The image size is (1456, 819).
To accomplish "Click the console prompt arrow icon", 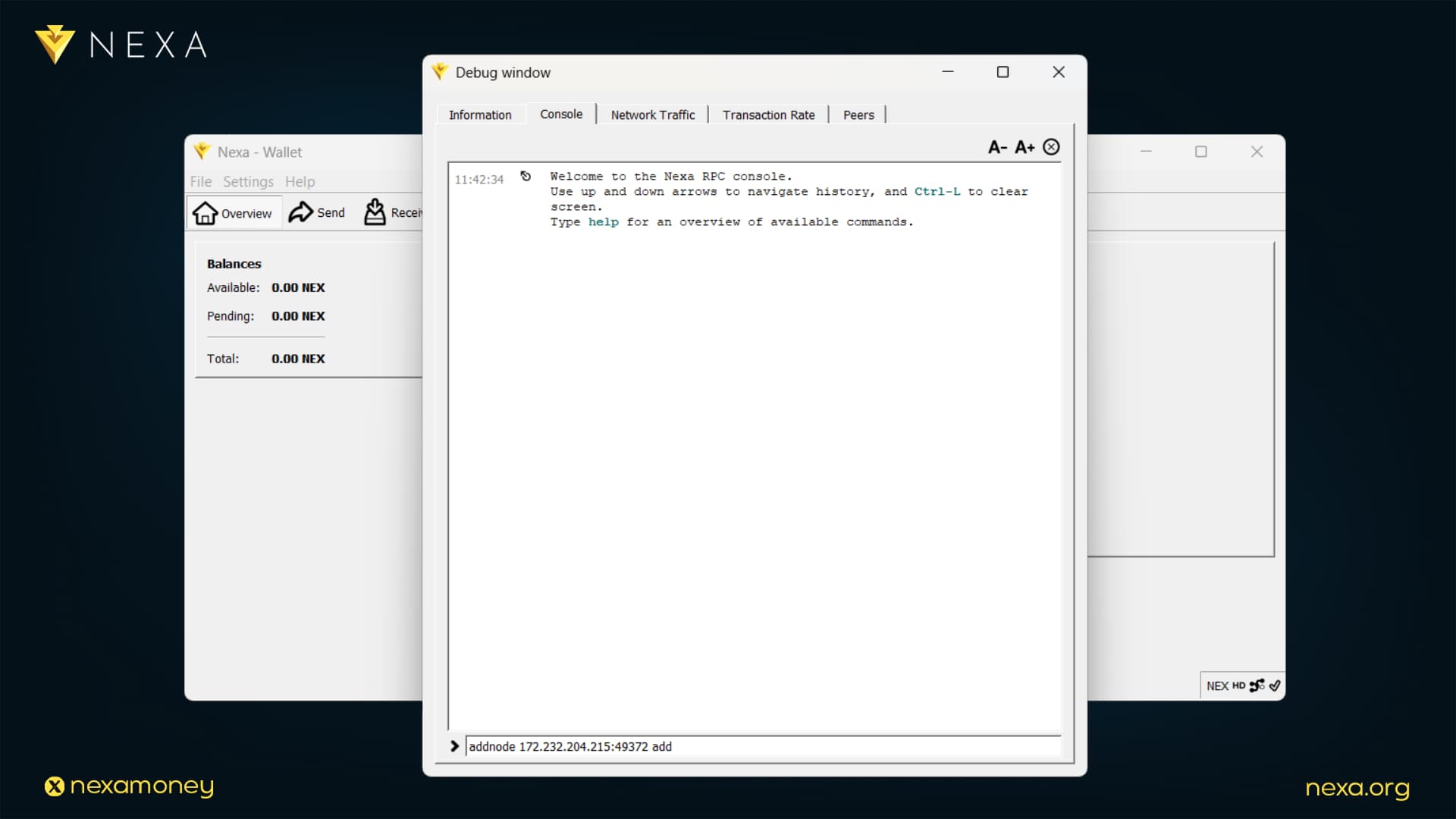I will tap(454, 746).
